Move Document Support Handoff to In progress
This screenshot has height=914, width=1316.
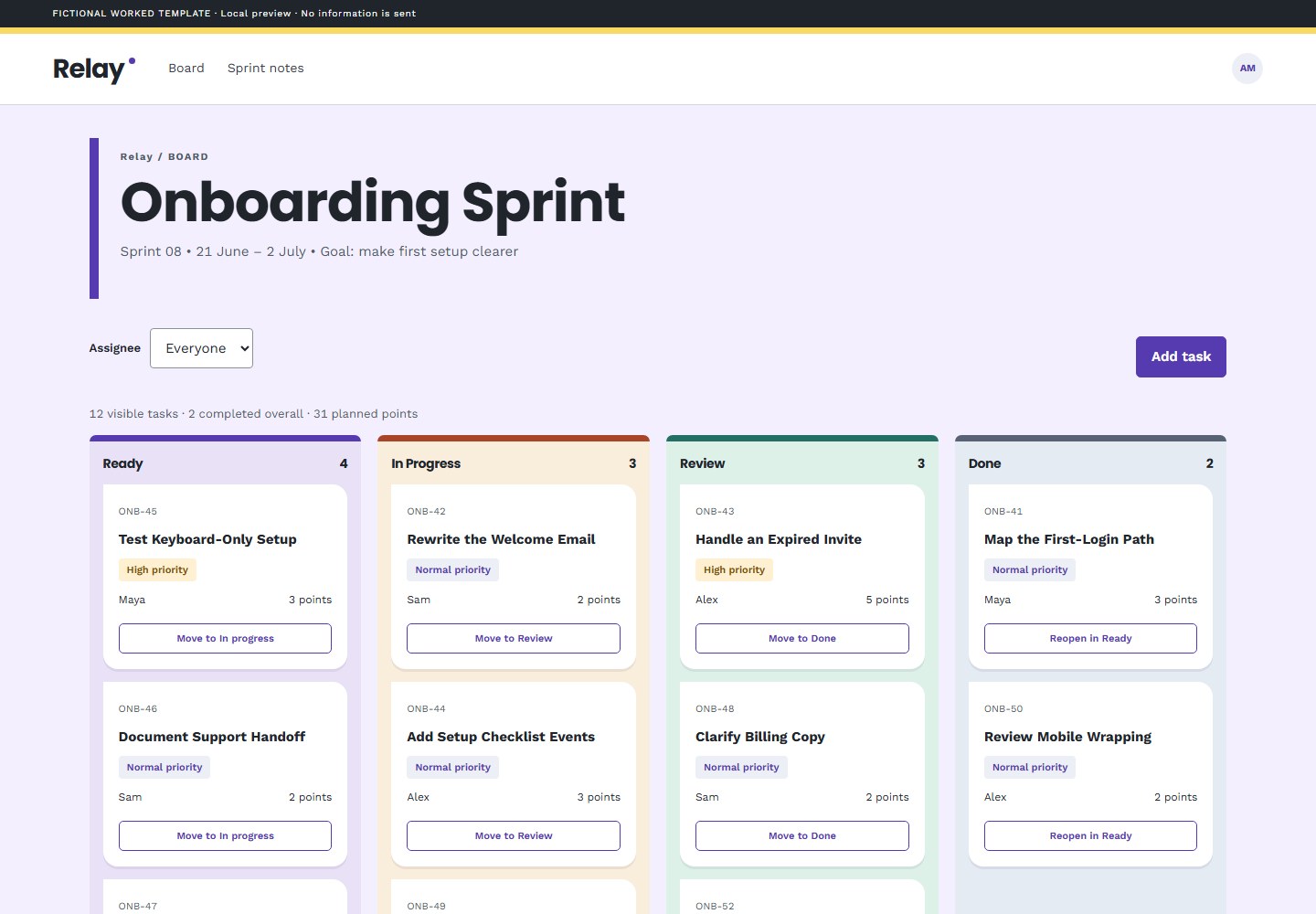click(225, 836)
